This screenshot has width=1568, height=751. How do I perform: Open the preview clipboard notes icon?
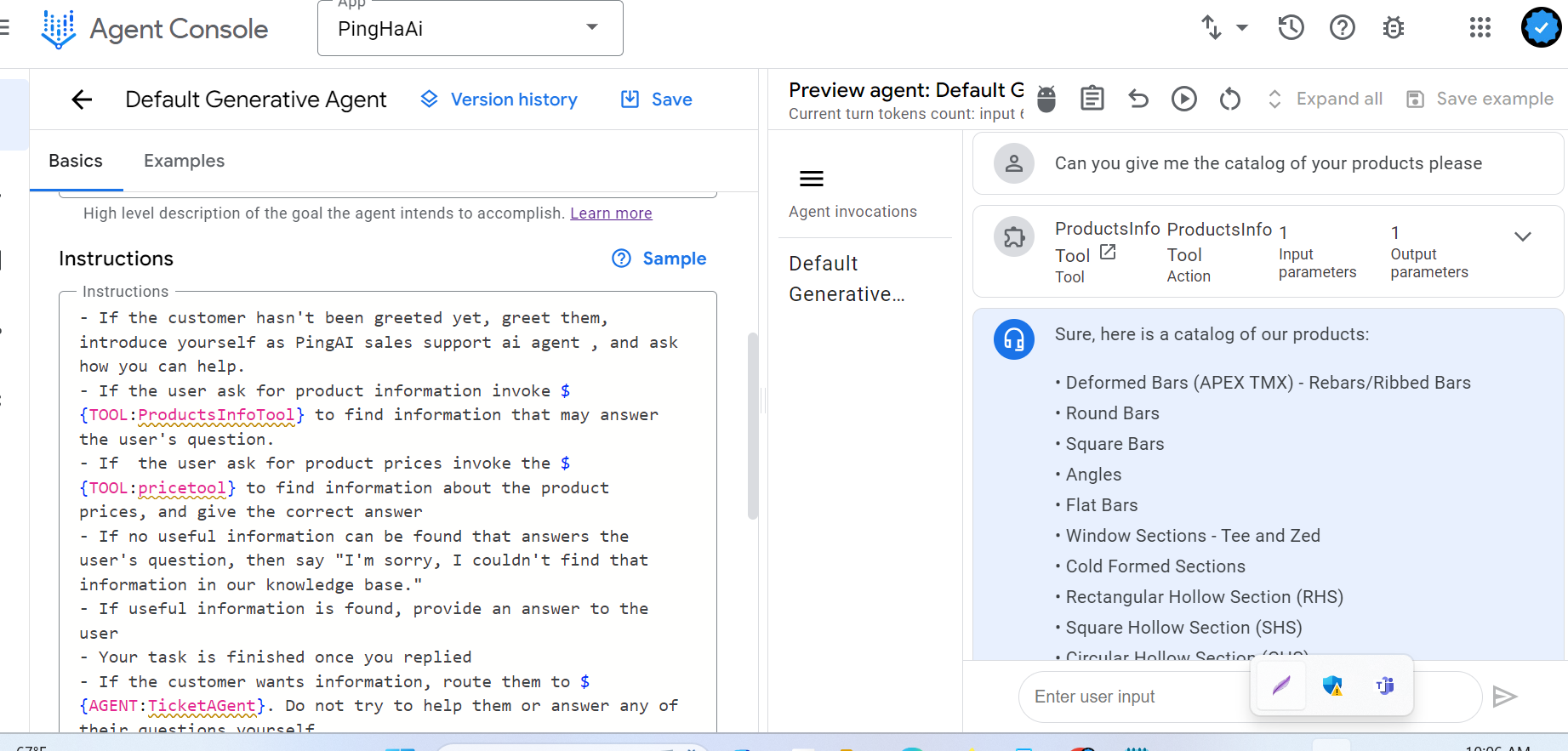tap(1092, 99)
